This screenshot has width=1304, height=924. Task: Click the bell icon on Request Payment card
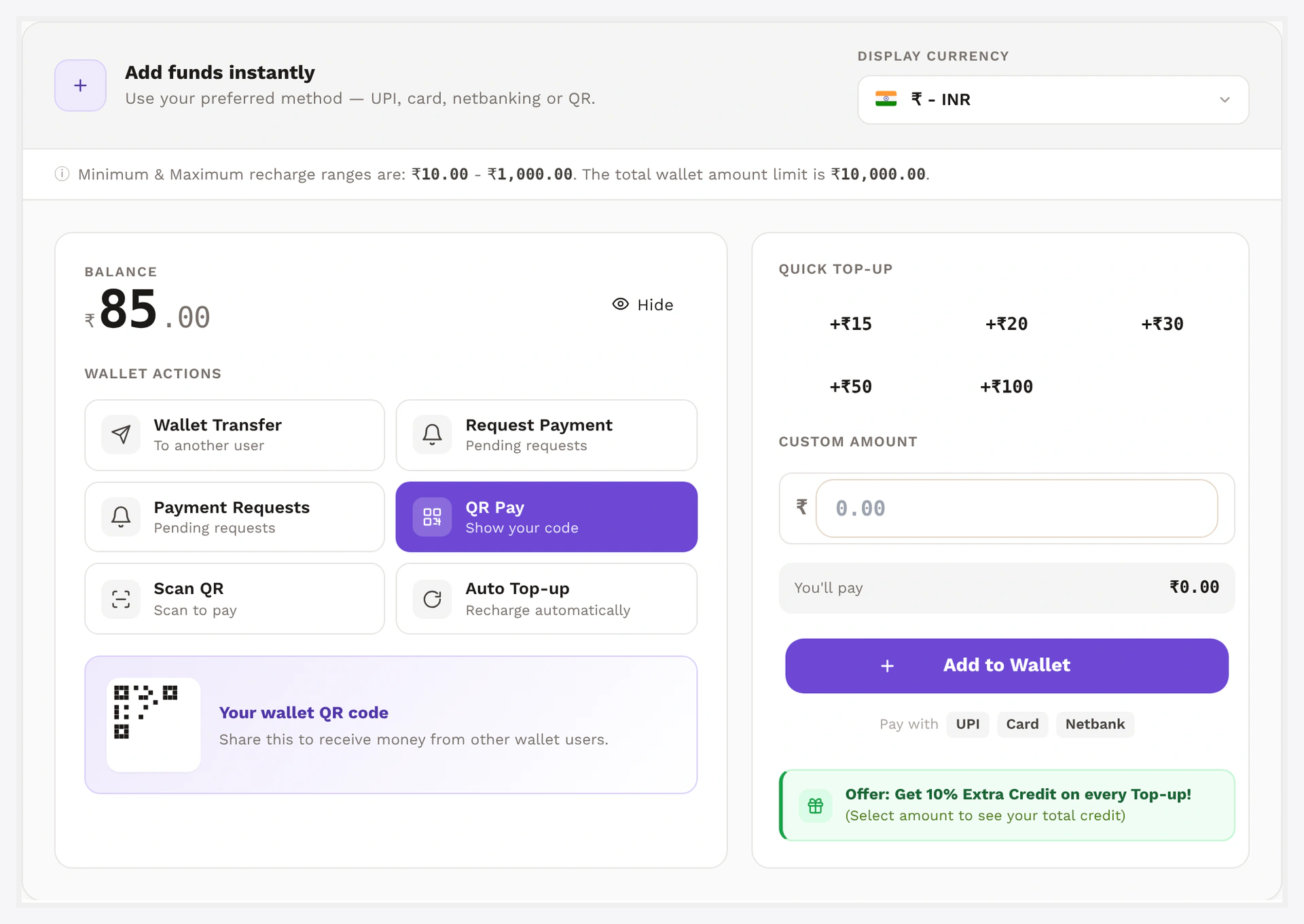tap(432, 435)
